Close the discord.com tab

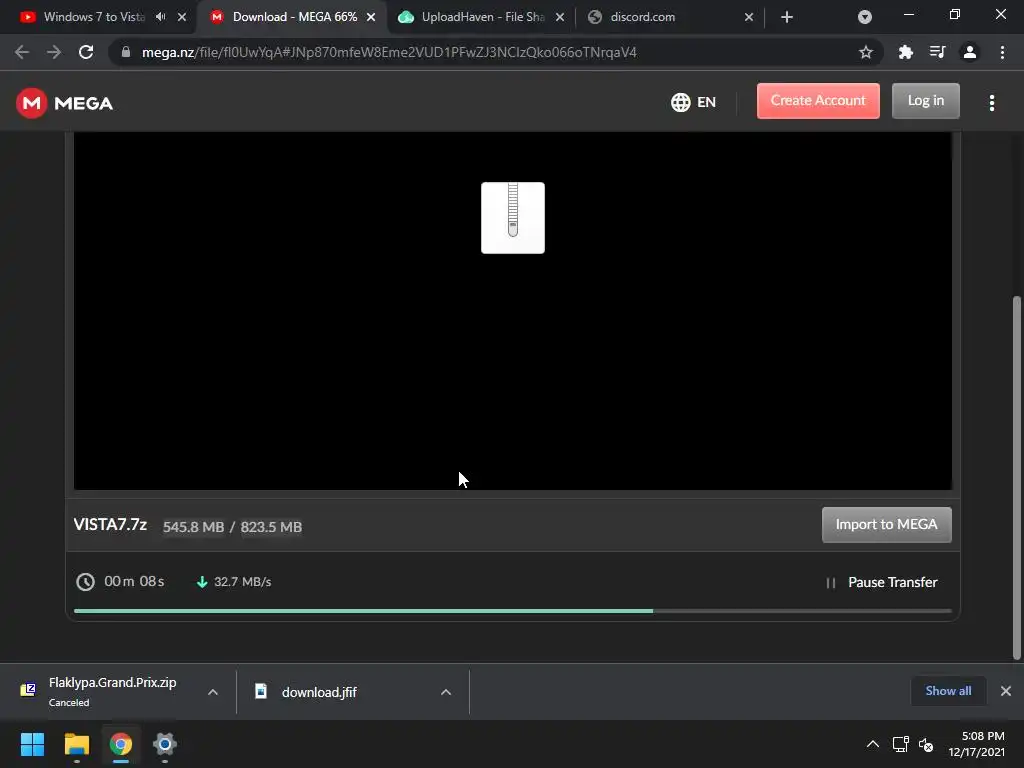(749, 18)
